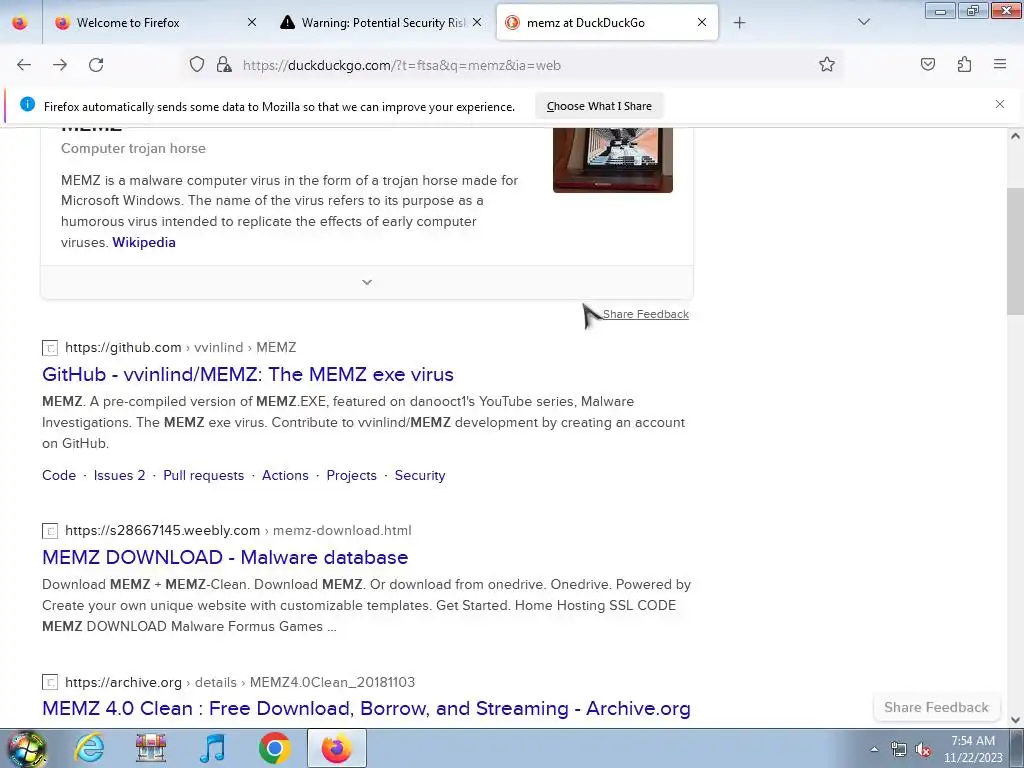Launch Internet Explorer from the taskbar
Image resolution: width=1024 pixels, height=768 pixels.
point(89,748)
